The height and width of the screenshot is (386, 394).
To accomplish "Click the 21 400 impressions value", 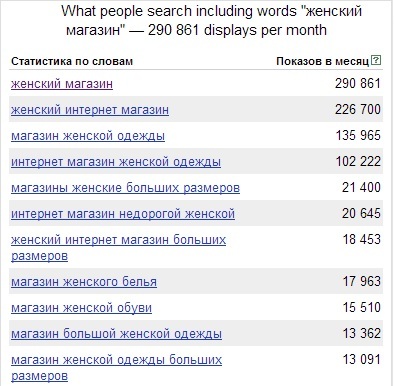I will 361,187.
